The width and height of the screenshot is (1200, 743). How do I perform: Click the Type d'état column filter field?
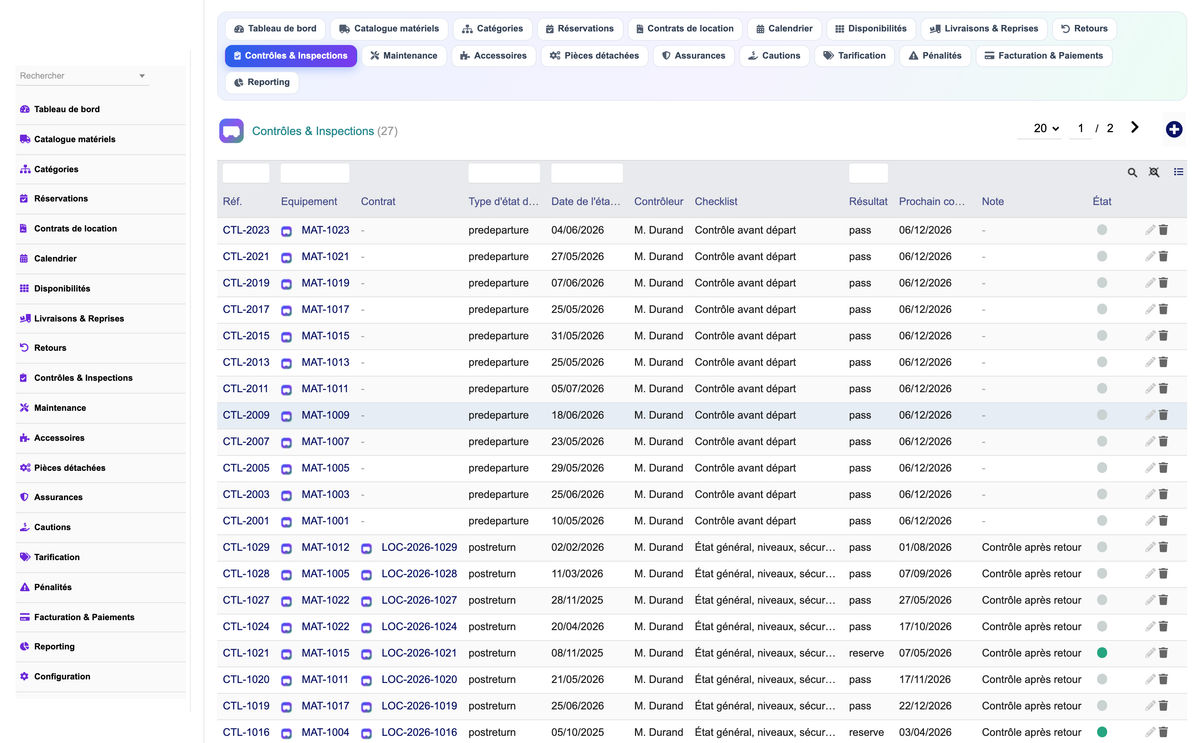[504, 173]
